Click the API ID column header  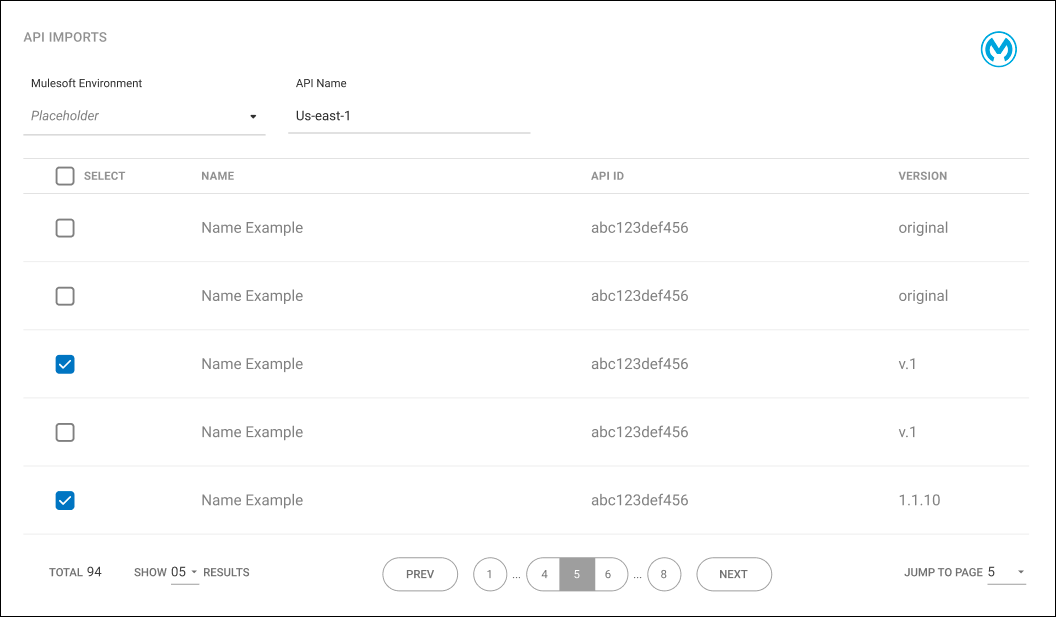607,176
